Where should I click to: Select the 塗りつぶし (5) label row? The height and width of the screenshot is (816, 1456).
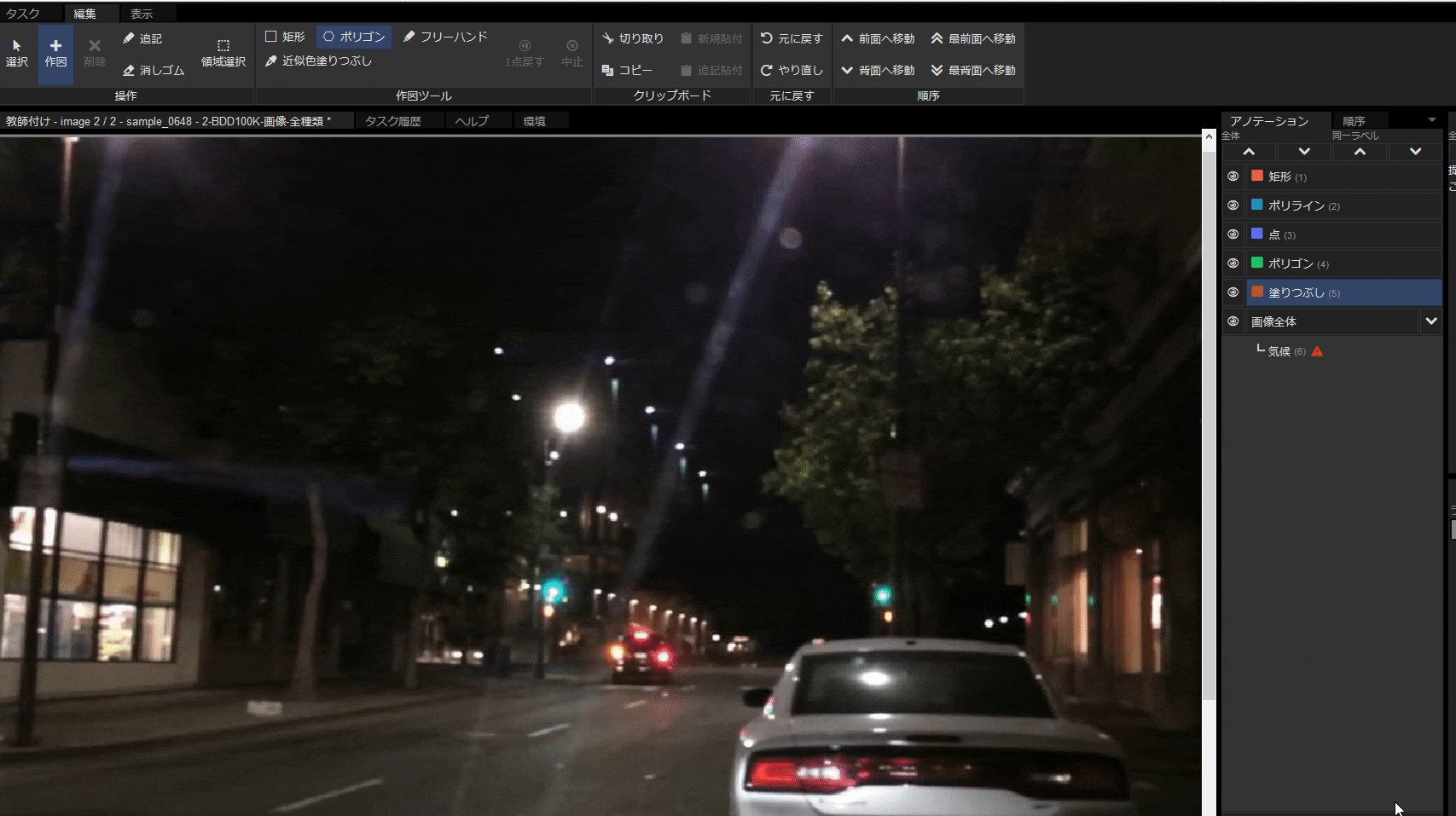1344,292
